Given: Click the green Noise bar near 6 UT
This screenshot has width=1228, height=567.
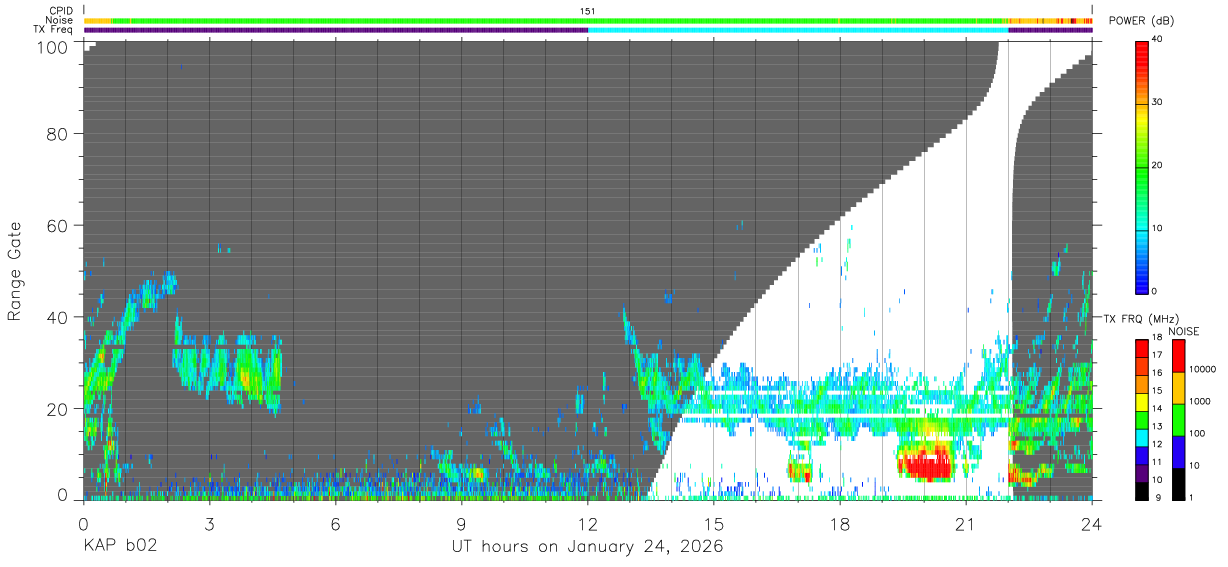Looking at the screenshot, I should click(336, 20).
